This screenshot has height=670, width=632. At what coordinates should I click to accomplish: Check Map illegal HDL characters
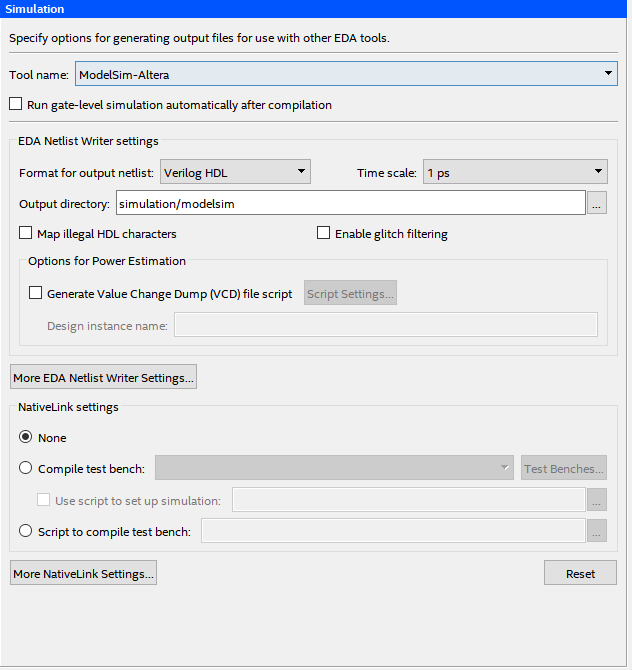[26, 234]
